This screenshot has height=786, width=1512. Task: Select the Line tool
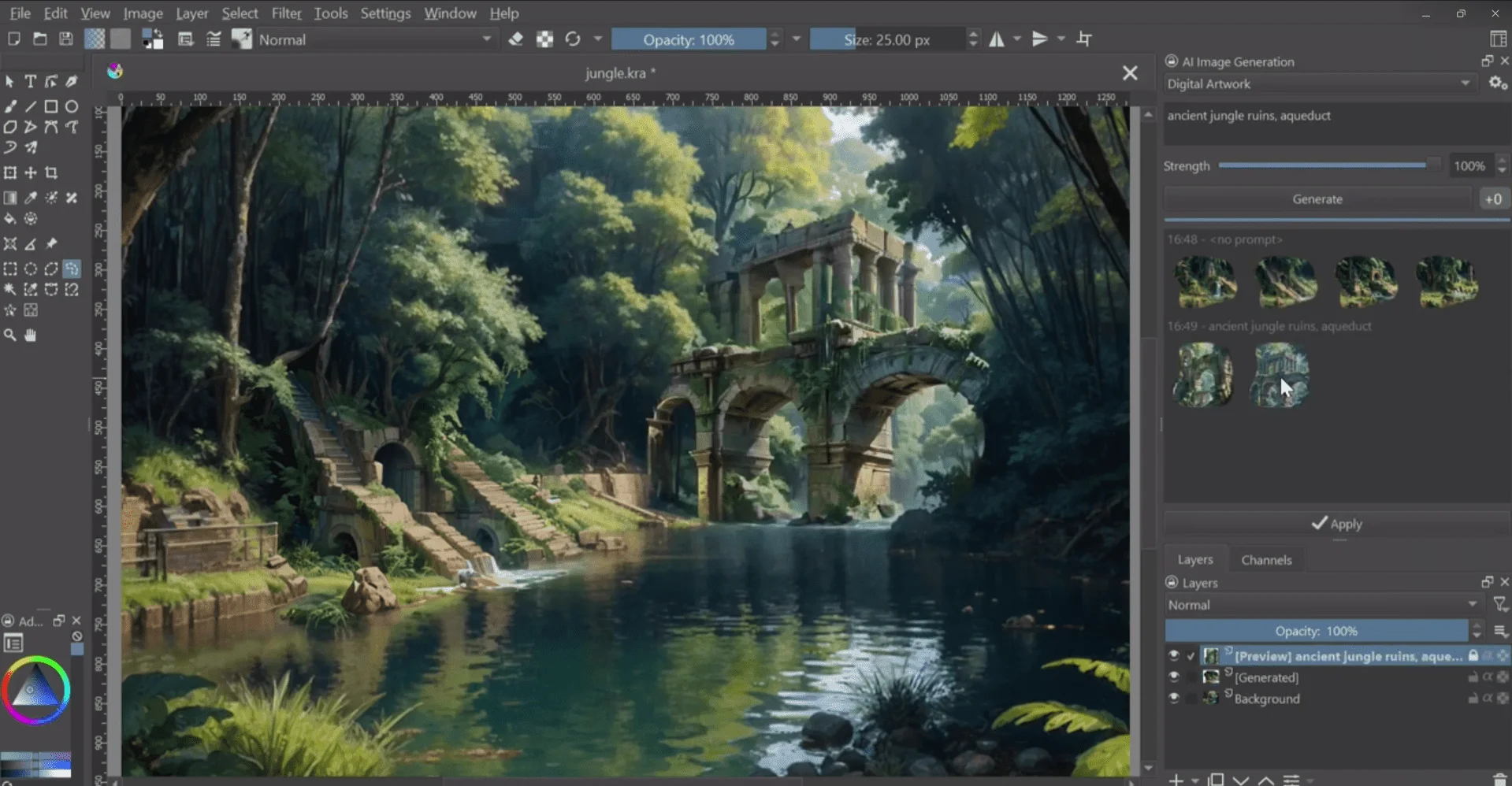[31, 106]
